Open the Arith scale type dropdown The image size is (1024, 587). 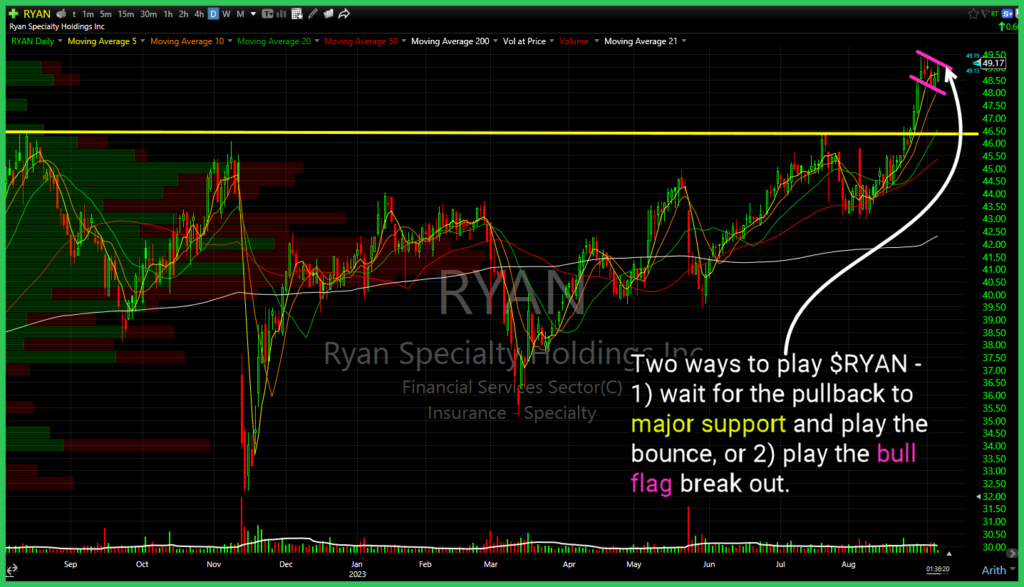click(999, 570)
